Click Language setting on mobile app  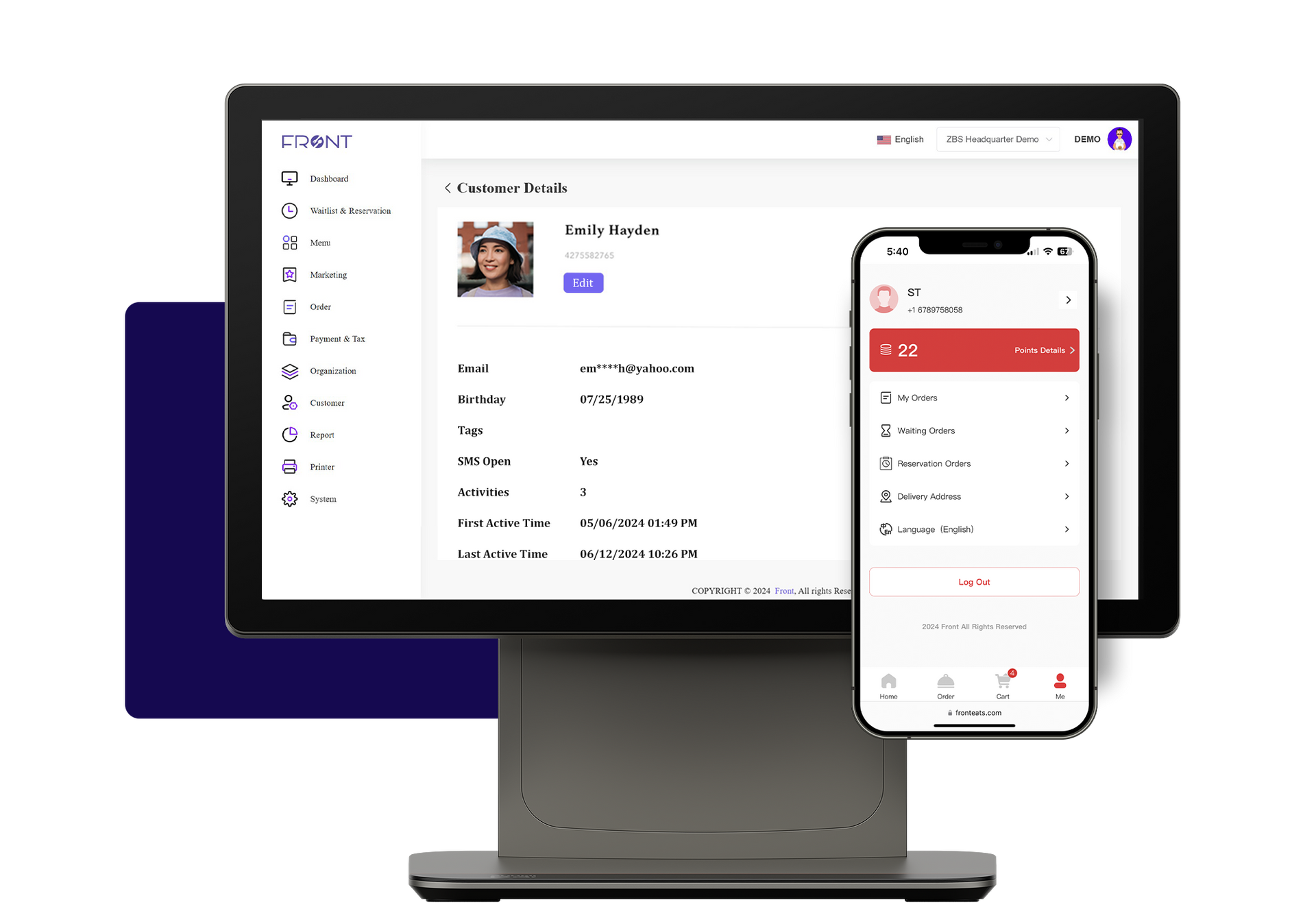pyautogui.click(x=975, y=528)
